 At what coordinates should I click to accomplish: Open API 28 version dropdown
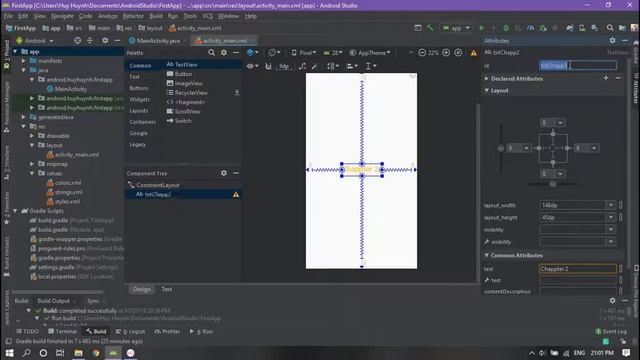pos(333,53)
